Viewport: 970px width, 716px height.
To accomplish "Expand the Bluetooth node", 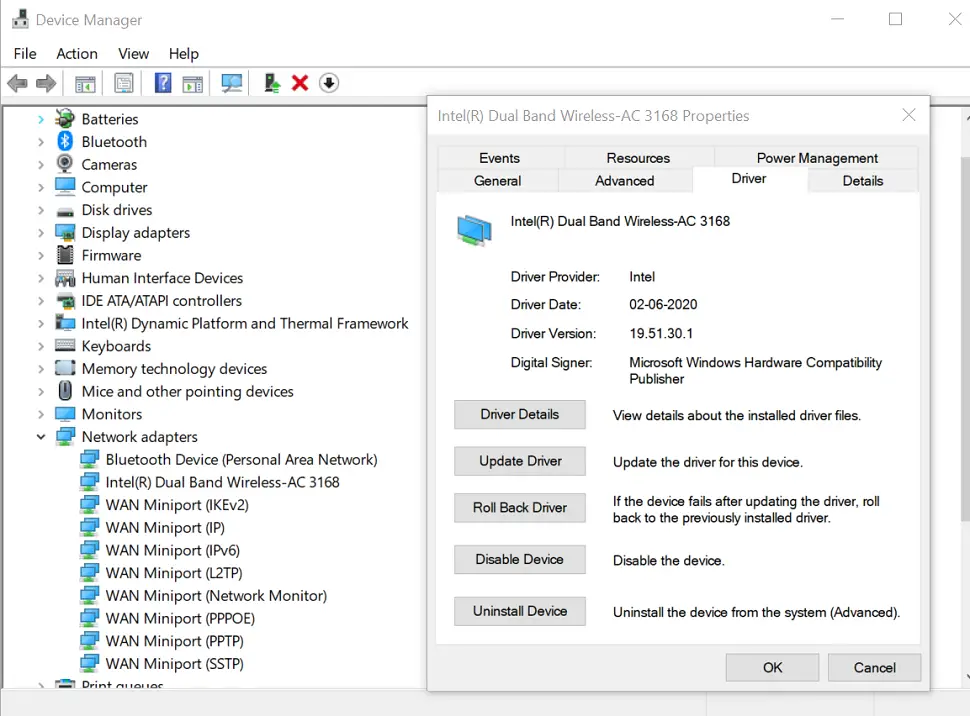I will [41, 142].
